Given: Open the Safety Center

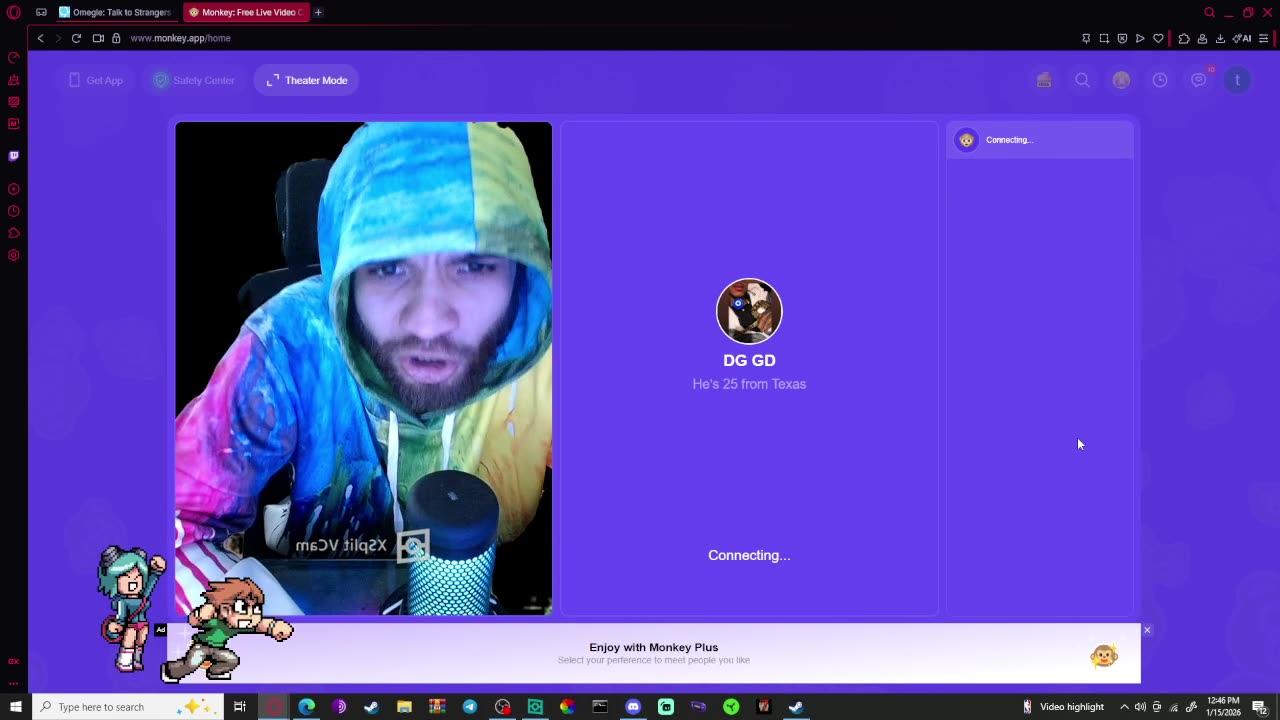Looking at the screenshot, I should [193, 80].
